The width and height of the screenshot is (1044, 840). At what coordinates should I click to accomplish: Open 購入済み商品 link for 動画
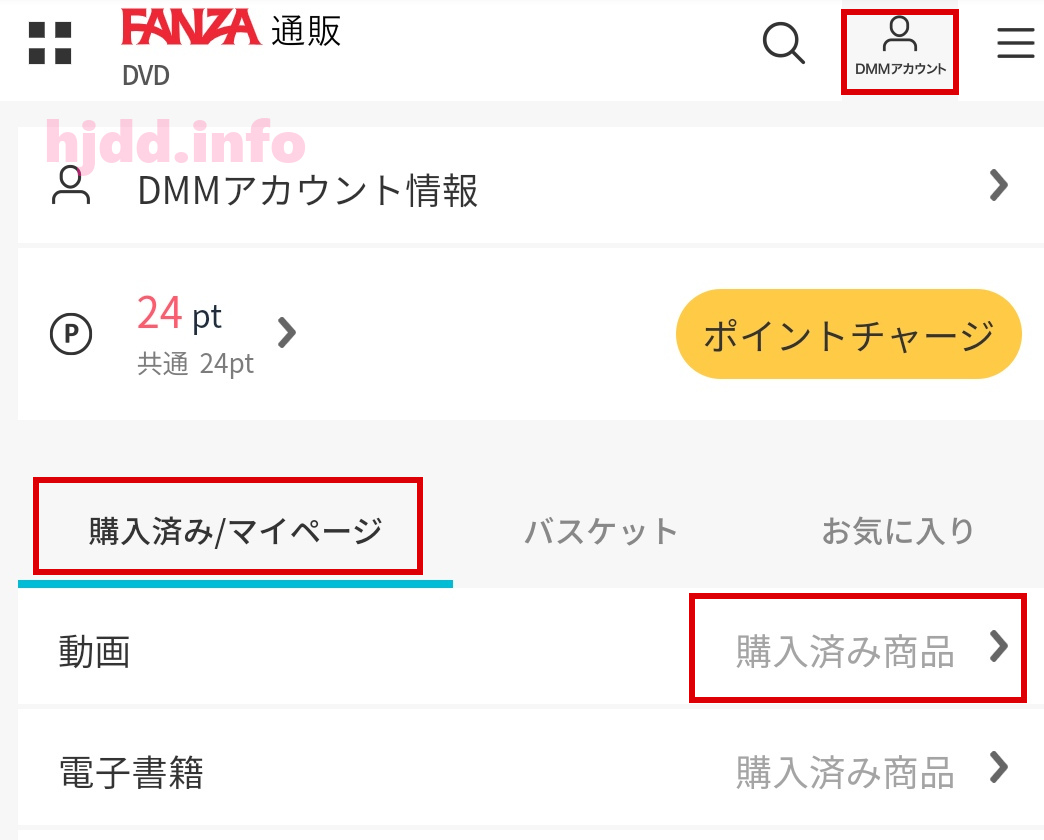point(845,652)
